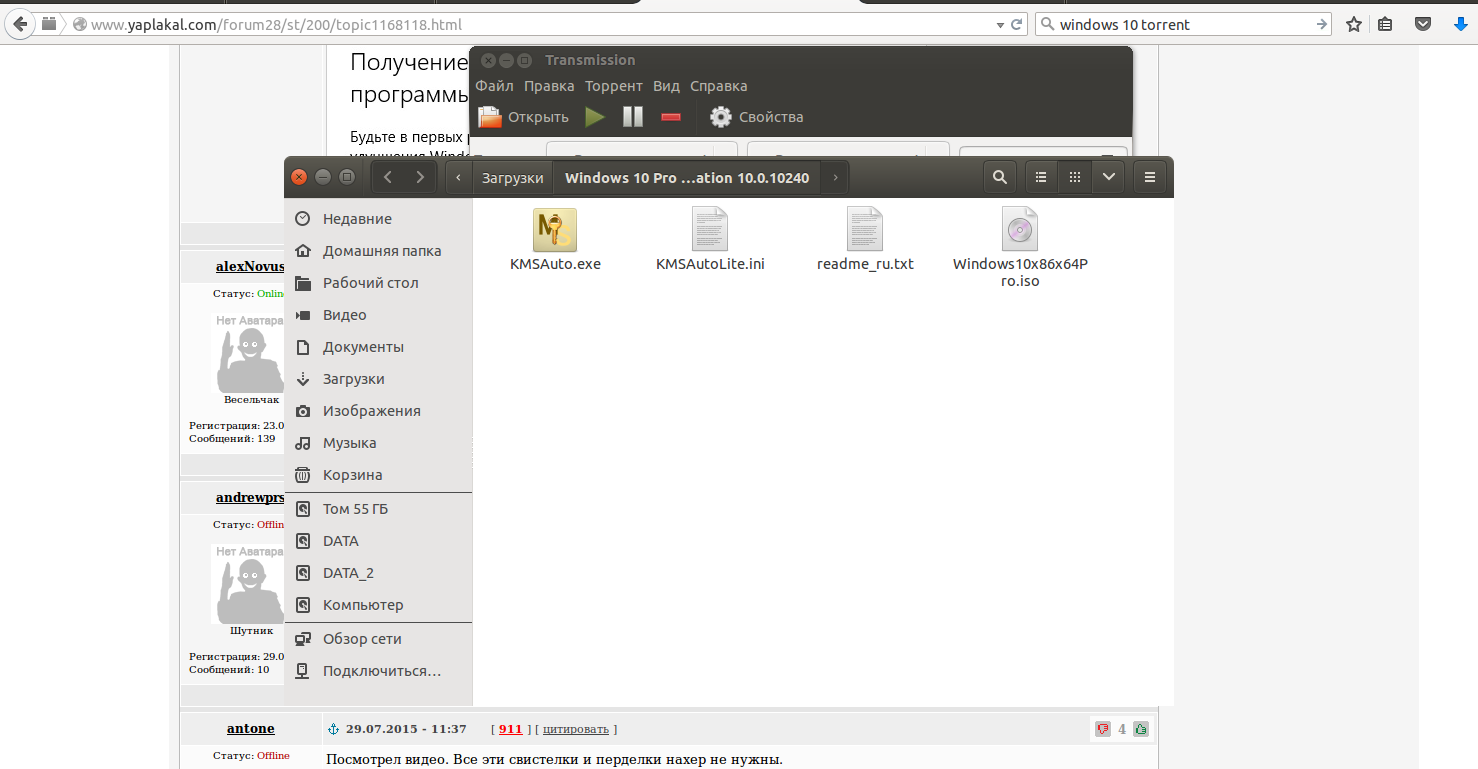This screenshot has width=1478, height=769.
Task: Open Изображения in the sidebar
Action: click(378, 411)
